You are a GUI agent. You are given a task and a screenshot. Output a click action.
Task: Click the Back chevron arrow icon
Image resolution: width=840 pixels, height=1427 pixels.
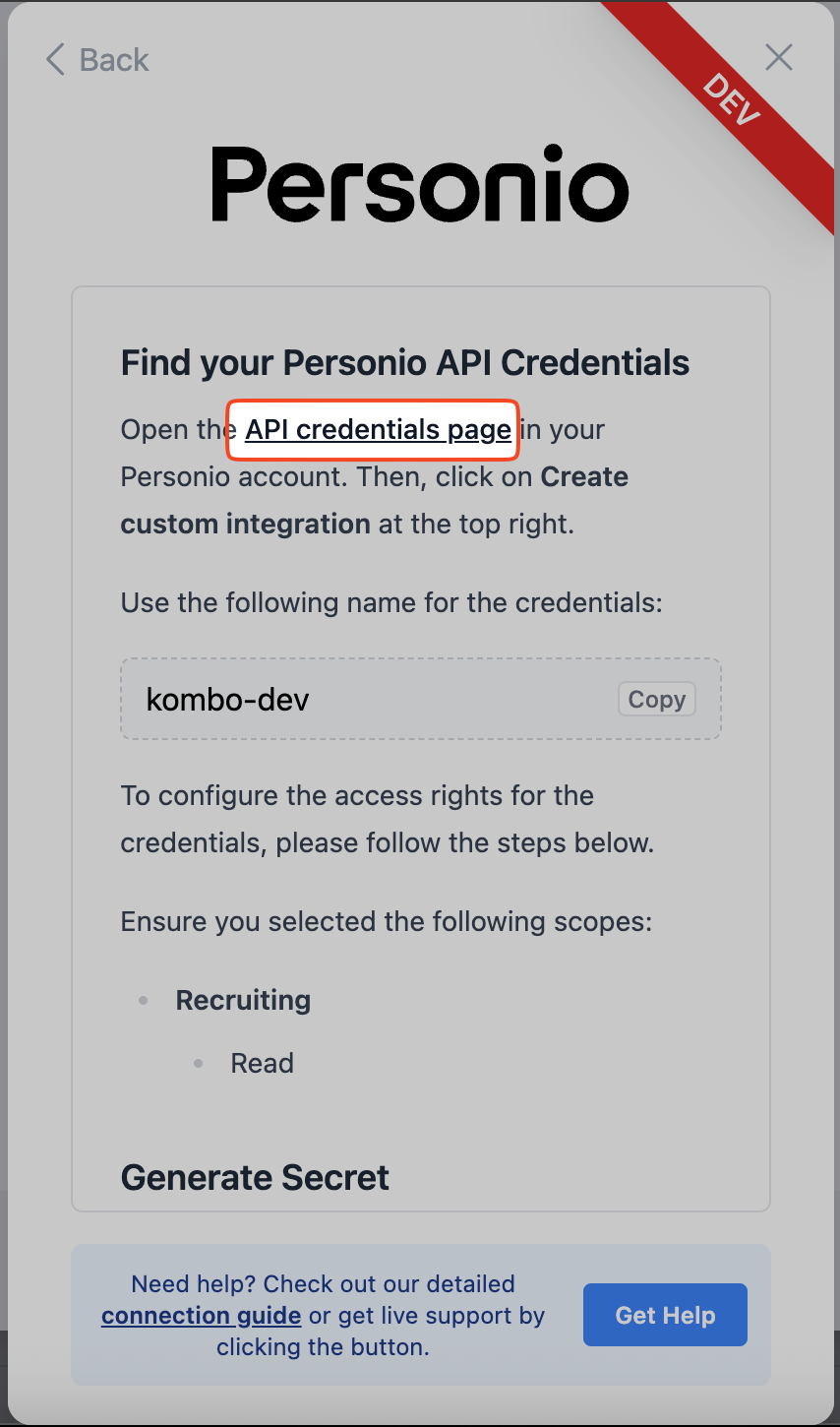[55, 60]
